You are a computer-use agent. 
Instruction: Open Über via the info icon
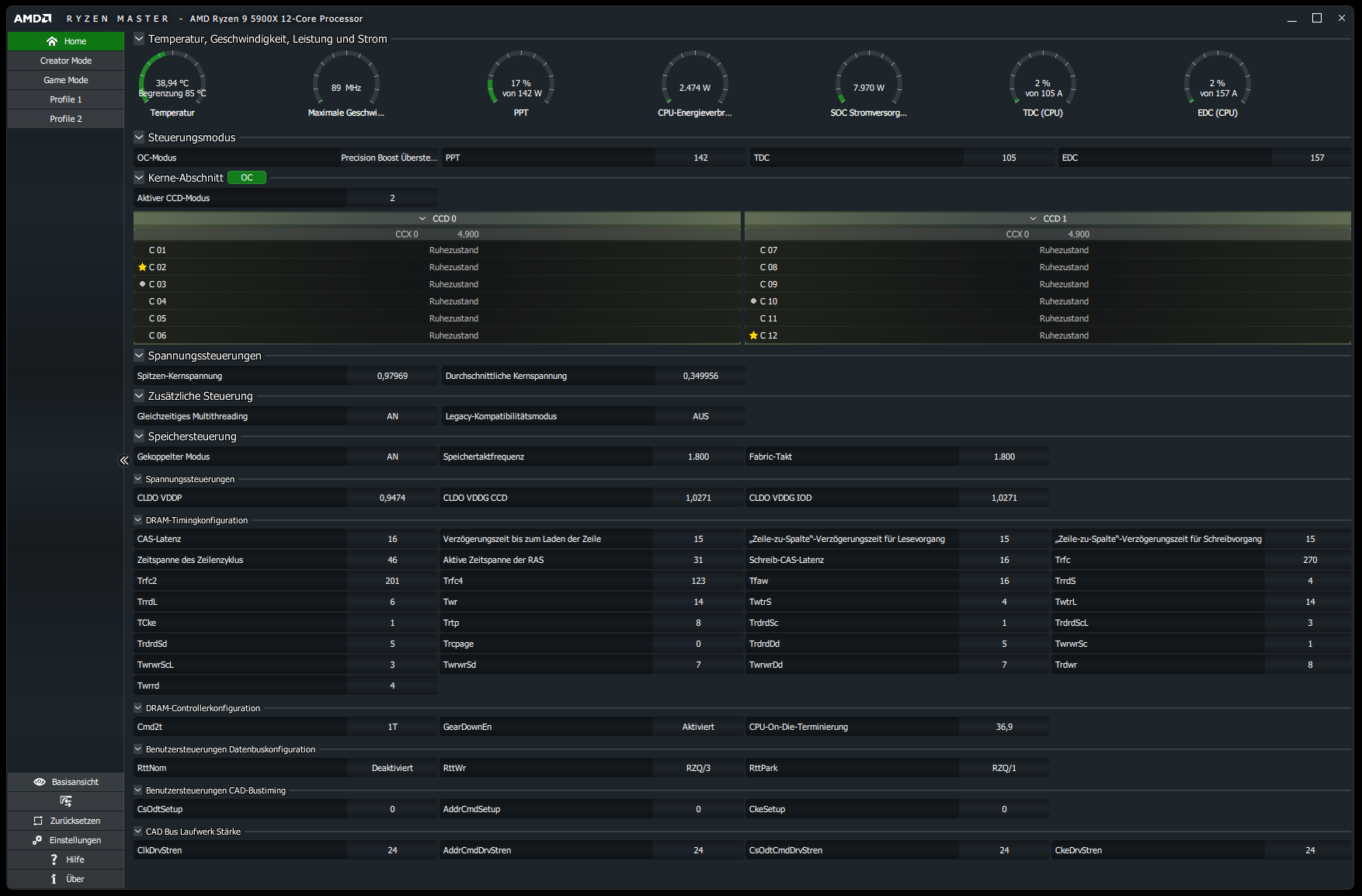coord(54,879)
